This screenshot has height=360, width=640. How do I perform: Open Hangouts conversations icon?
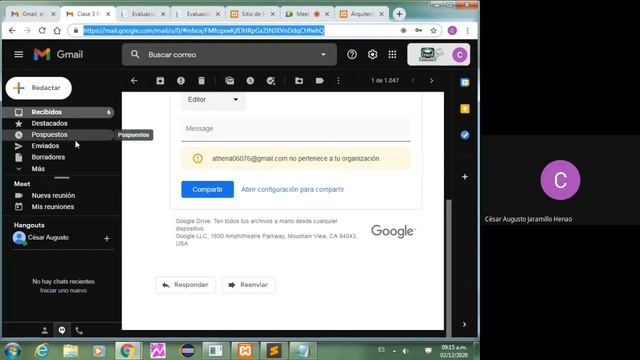[62, 330]
